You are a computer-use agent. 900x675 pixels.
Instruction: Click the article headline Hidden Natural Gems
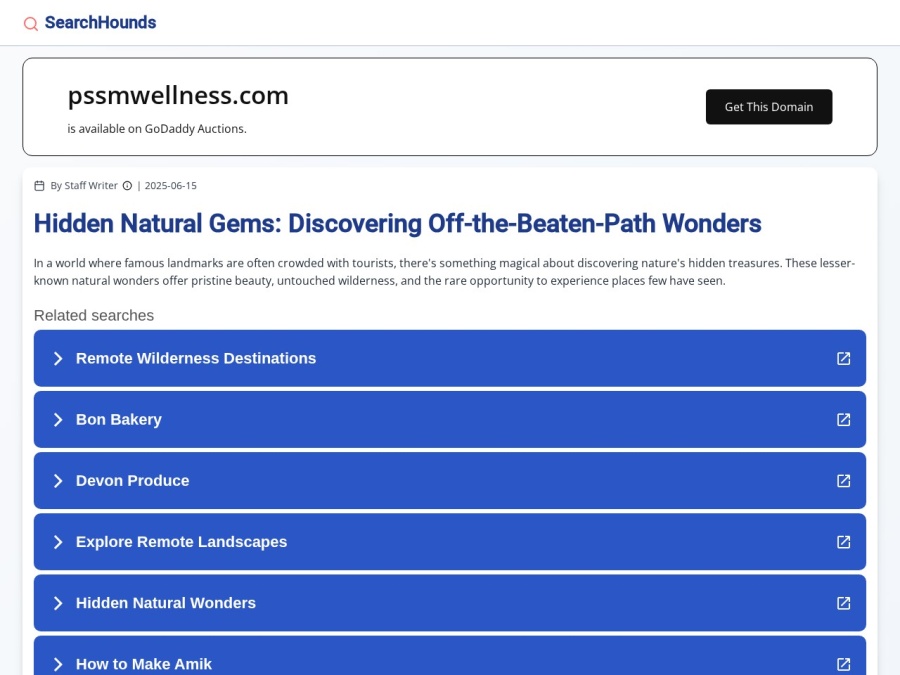[x=397, y=223]
